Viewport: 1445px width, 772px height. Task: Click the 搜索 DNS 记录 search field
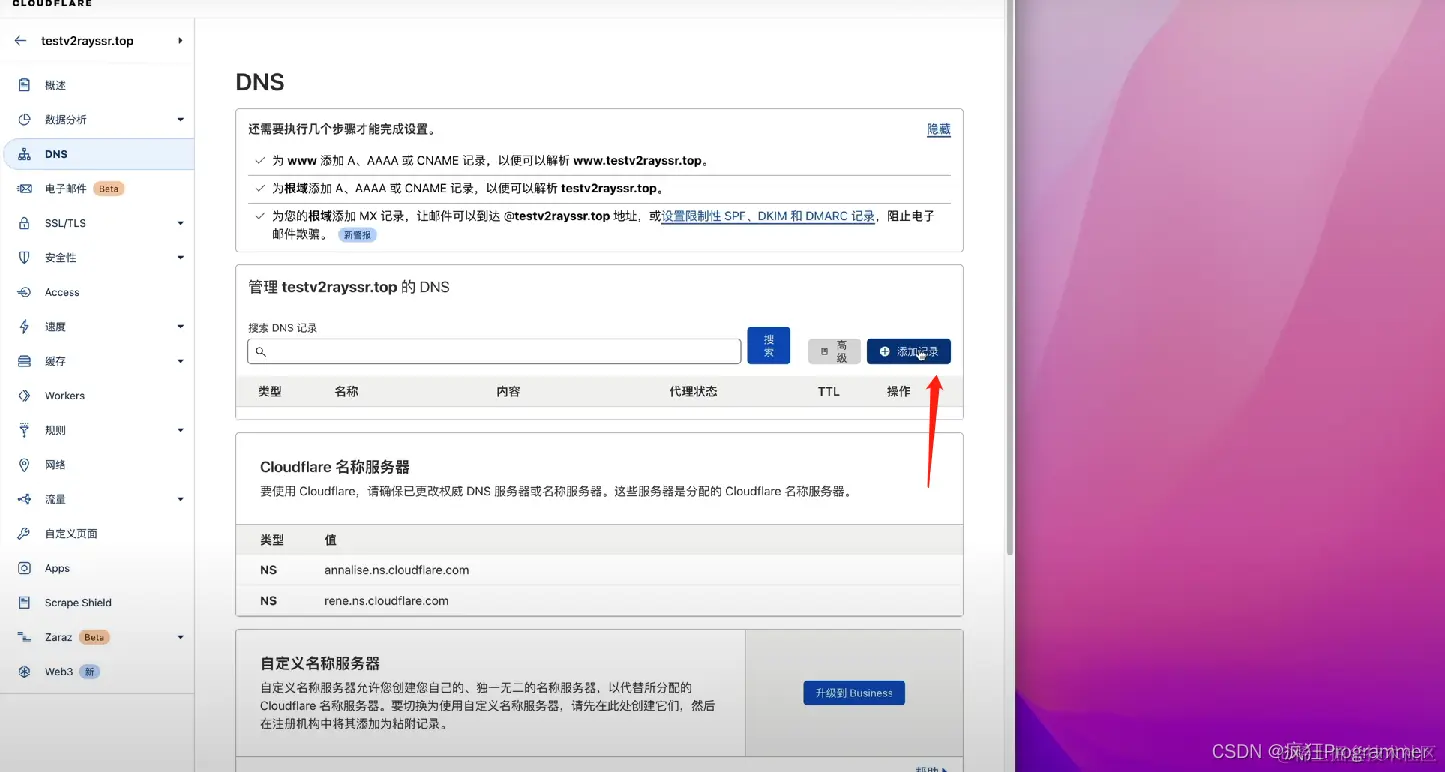coord(494,351)
